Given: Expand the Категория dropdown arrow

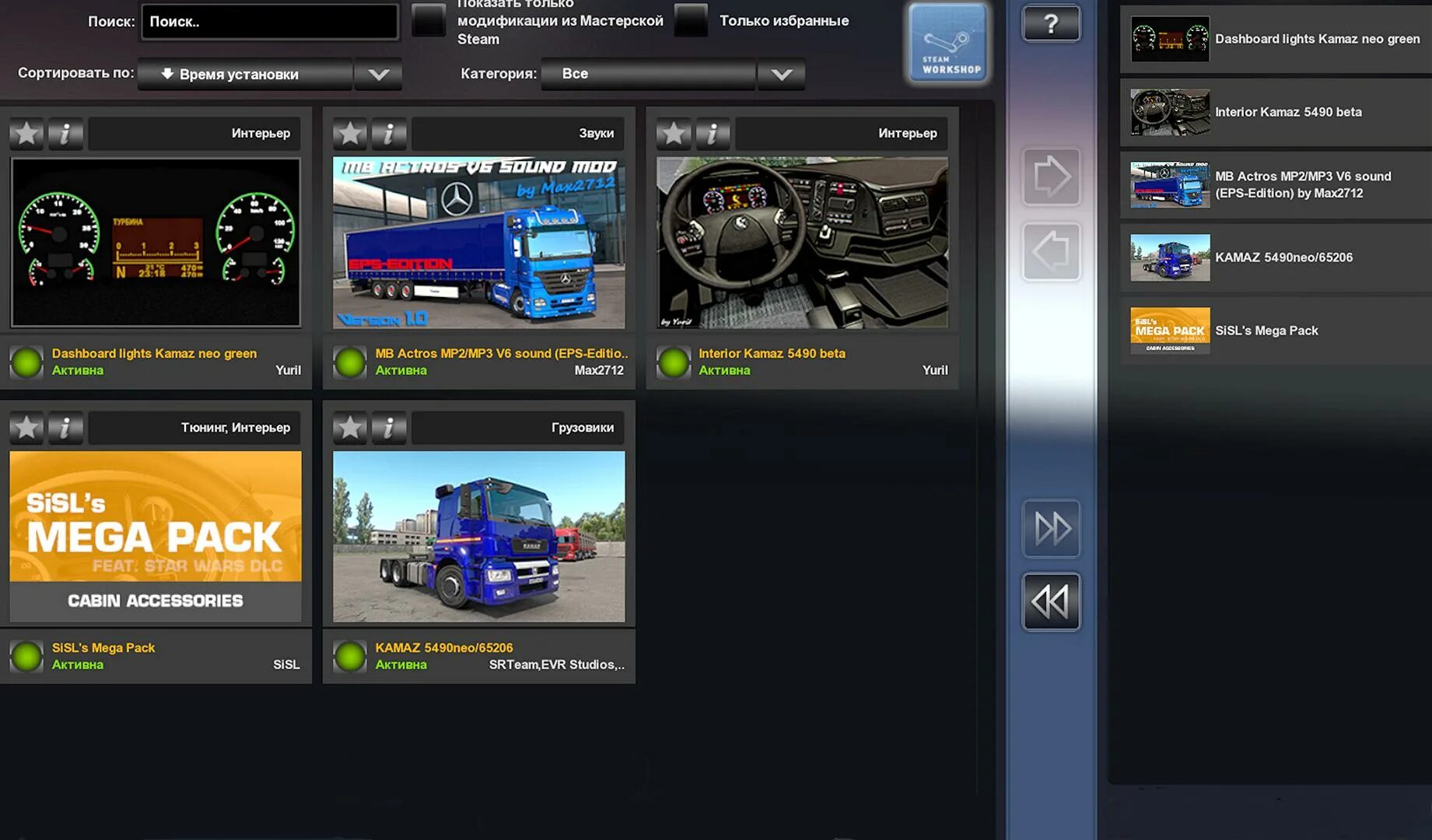Looking at the screenshot, I should click(782, 75).
